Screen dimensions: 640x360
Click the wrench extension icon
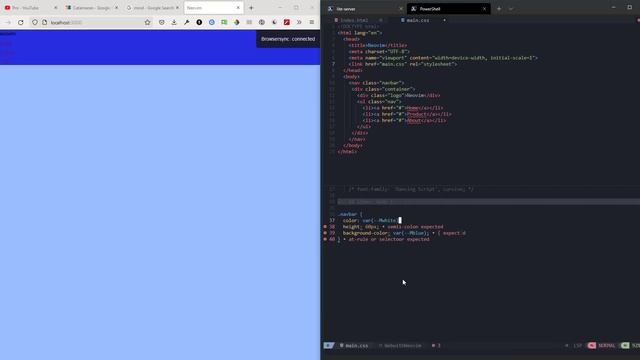(x=187, y=22)
